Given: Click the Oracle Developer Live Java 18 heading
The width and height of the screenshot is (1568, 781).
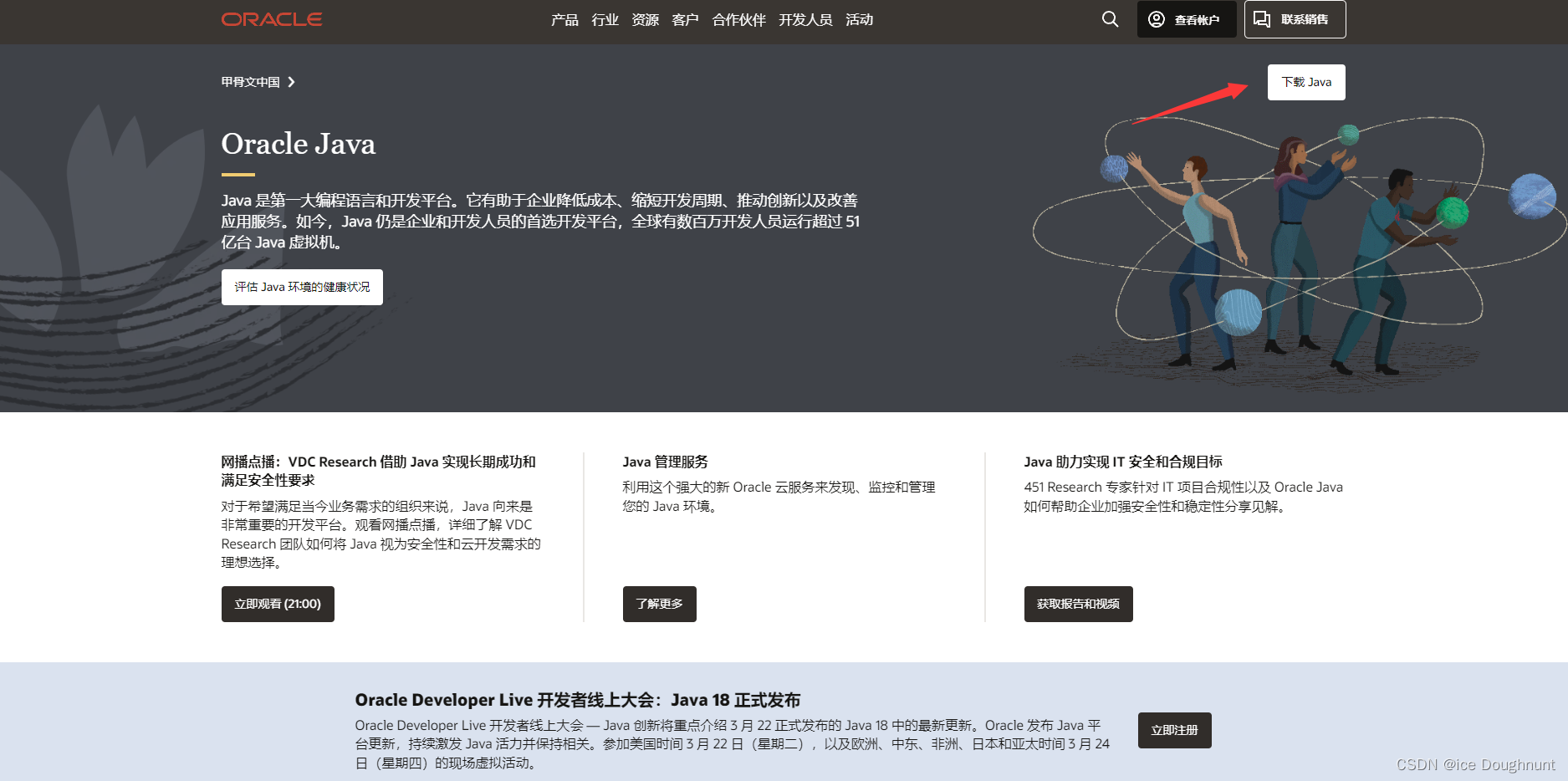Looking at the screenshot, I should tap(577, 700).
